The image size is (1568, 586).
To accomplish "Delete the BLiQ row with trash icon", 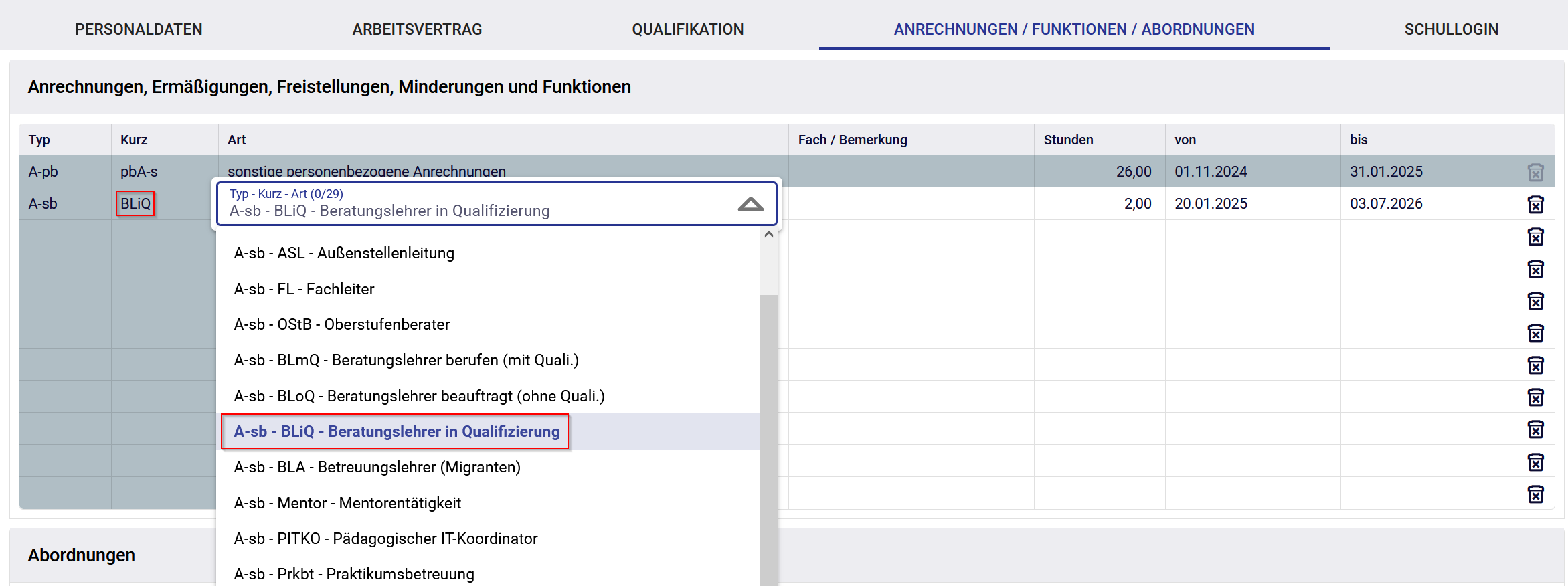I will [1535, 204].
